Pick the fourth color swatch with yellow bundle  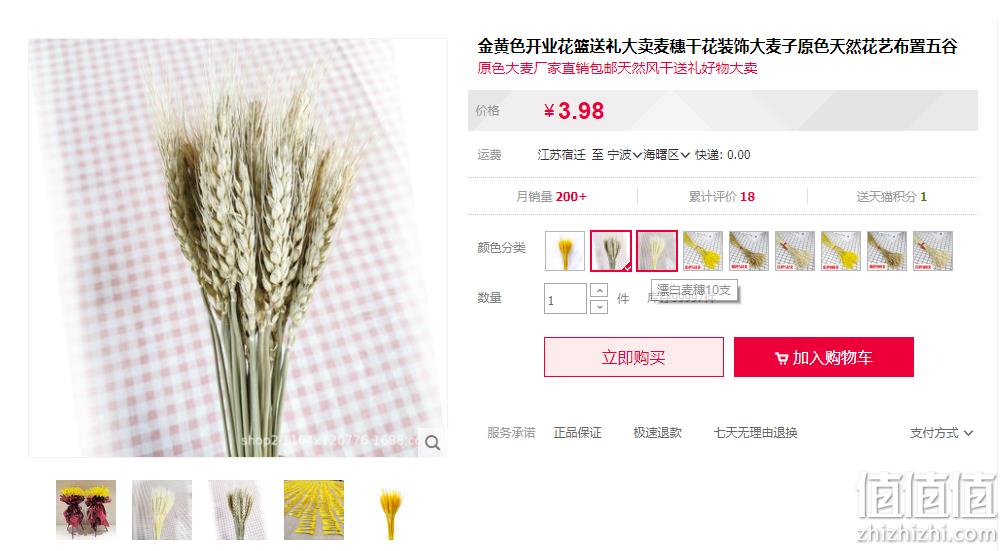point(703,251)
